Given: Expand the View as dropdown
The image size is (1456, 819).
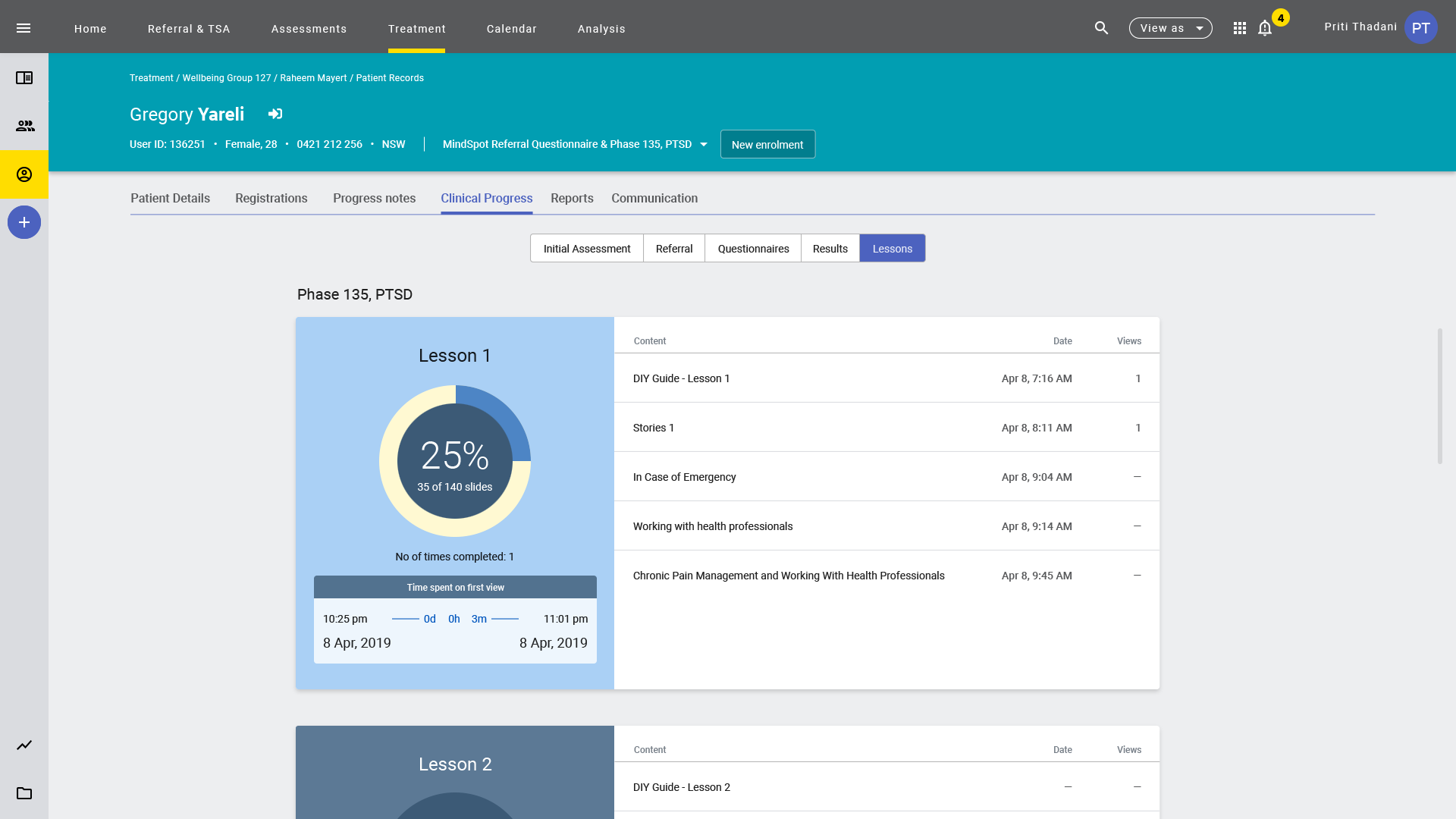Looking at the screenshot, I should coord(1170,28).
